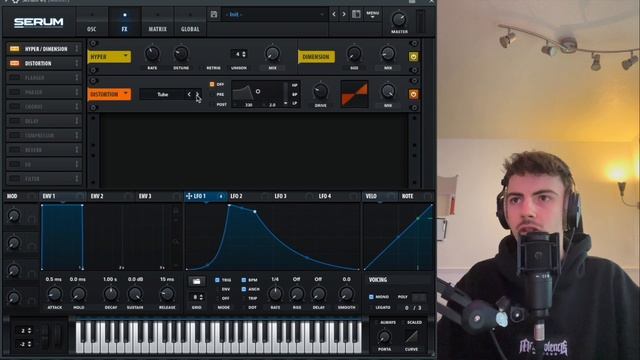
Task: Select the HP filter type for distortion
Action: coord(295,85)
